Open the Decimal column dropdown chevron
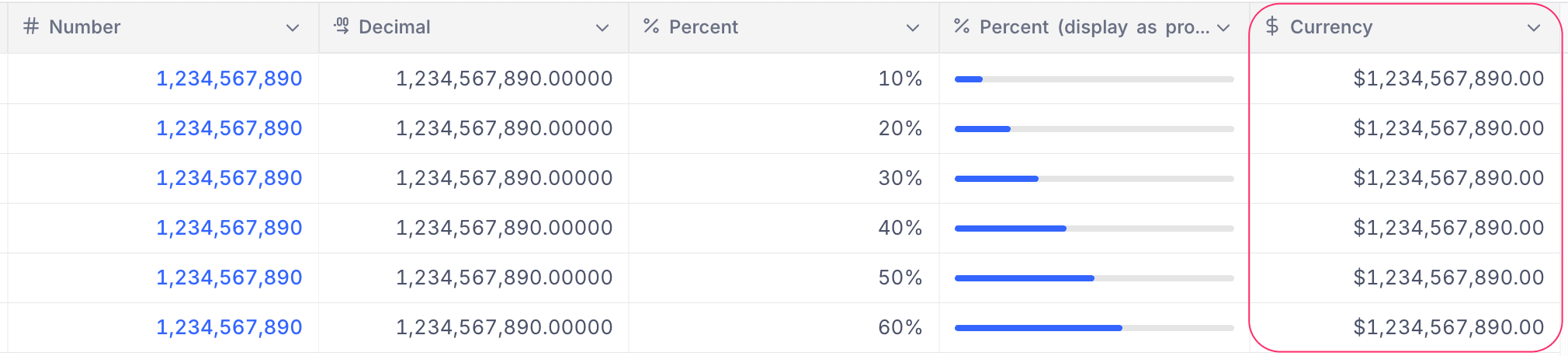The width and height of the screenshot is (1568, 356). [x=602, y=28]
